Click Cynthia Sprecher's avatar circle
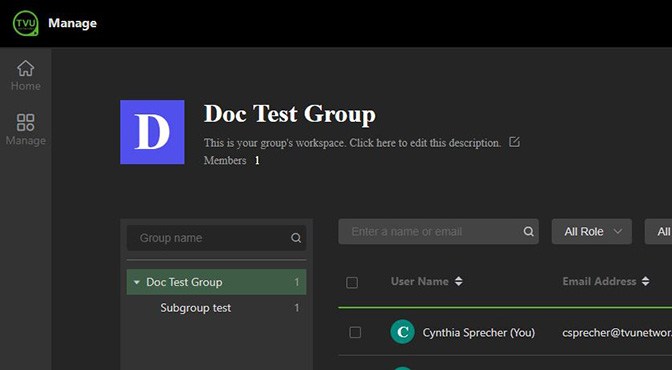Viewport: 672px width, 370px height. 402,332
